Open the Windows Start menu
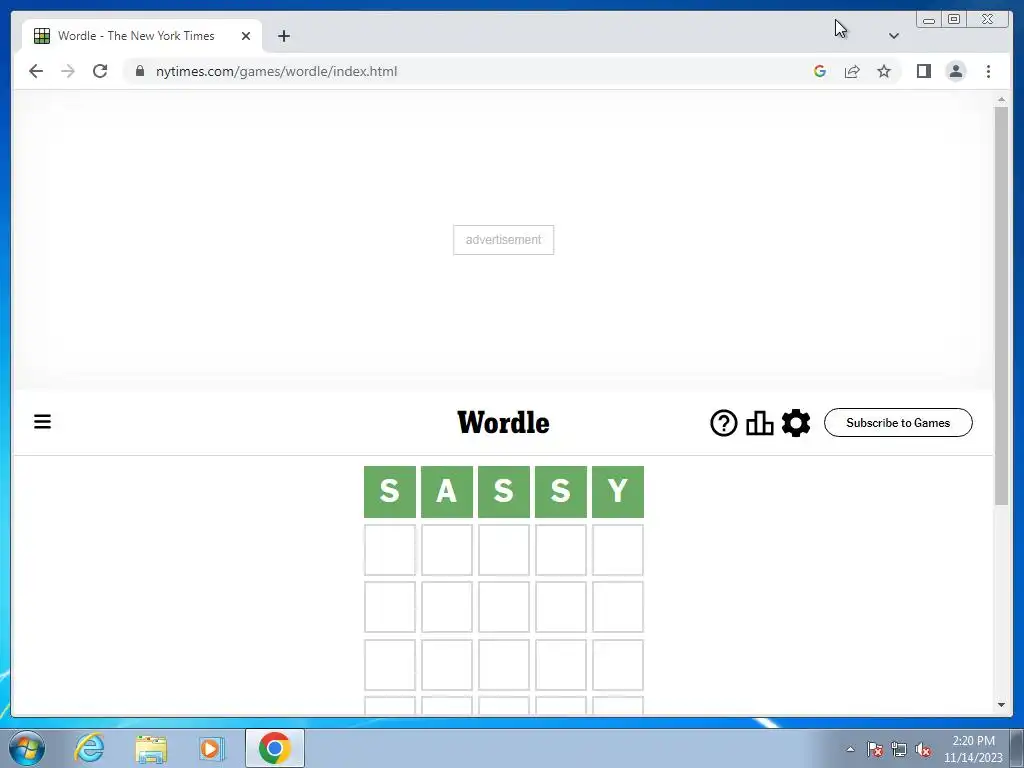Viewport: 1024px width, 768px height. [x=27, y=748]
